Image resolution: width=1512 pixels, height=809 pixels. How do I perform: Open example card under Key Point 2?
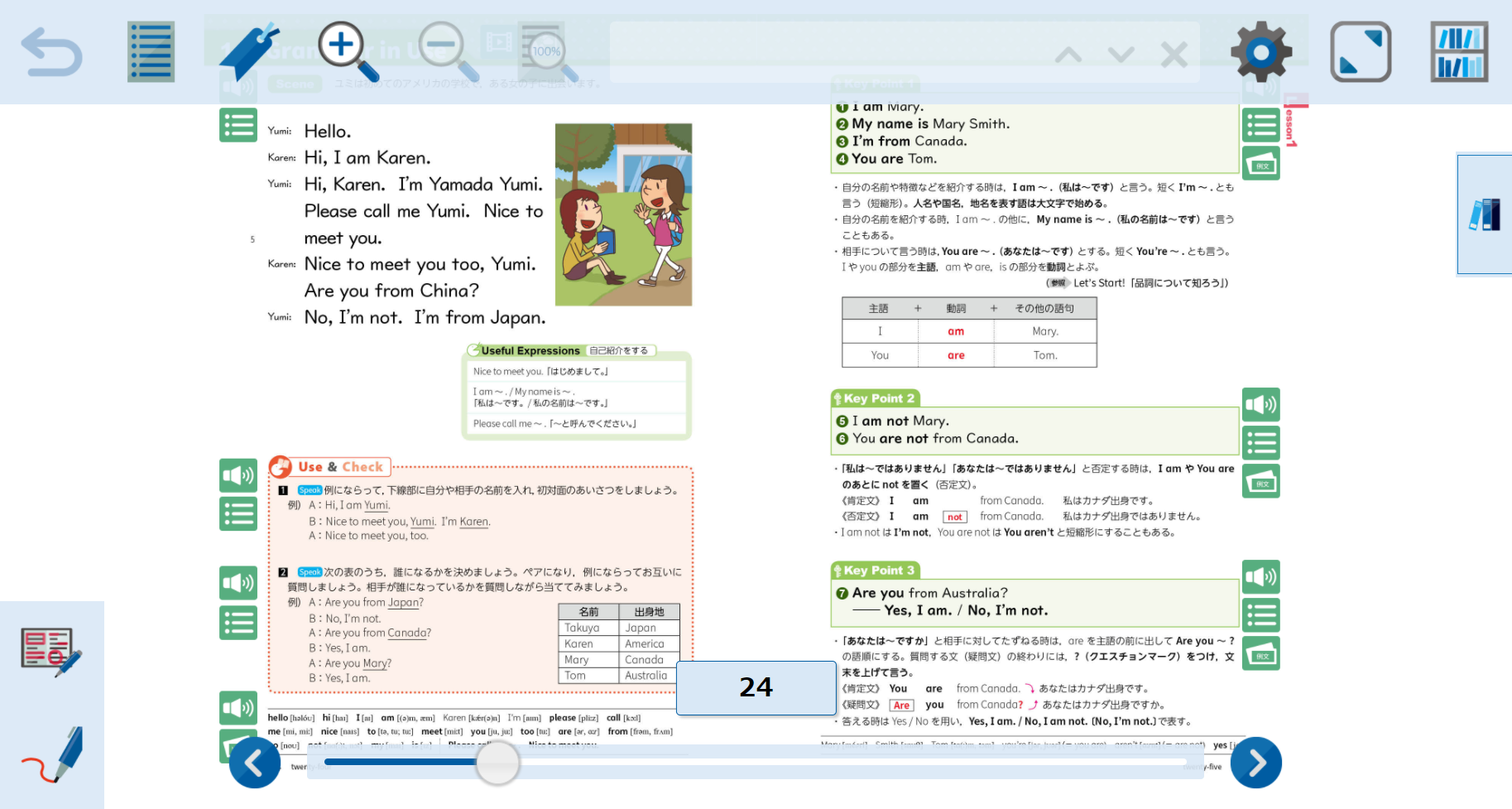(x=1260, y=481)
